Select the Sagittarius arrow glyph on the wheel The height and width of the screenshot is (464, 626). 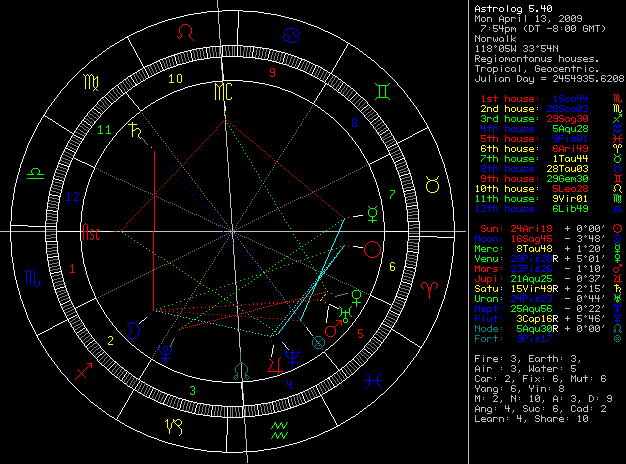point(82,373)
